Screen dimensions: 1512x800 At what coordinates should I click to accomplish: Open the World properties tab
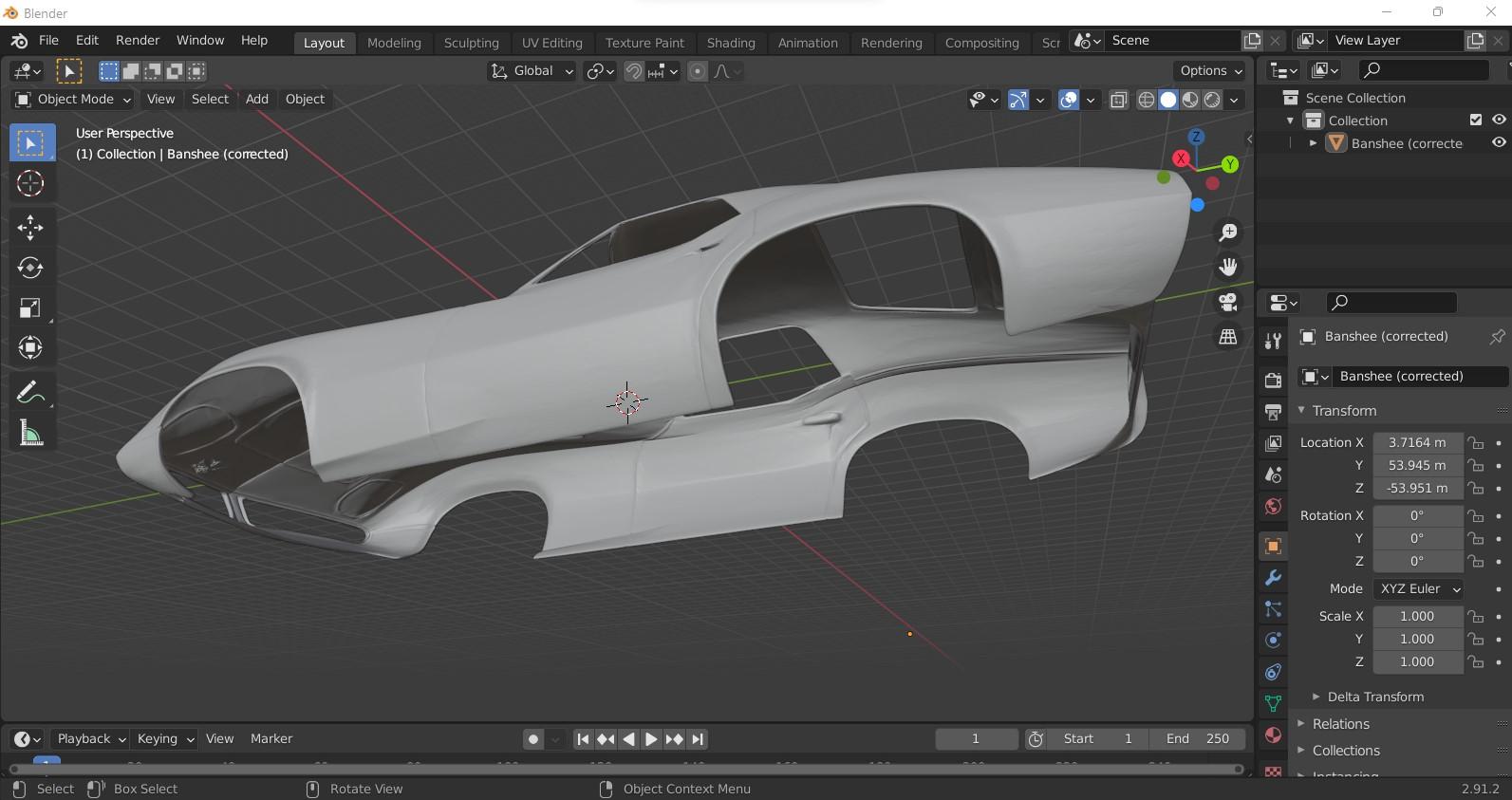tap(1274, 506)
